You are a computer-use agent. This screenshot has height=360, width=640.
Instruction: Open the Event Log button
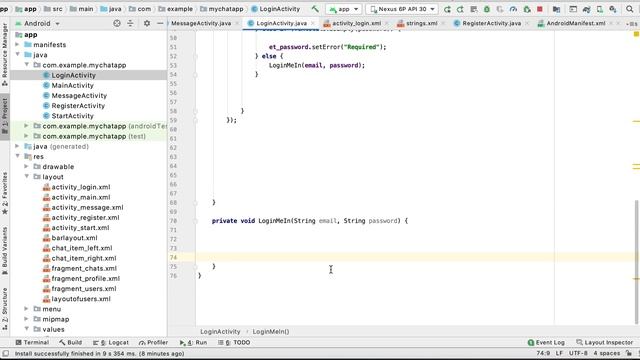[x=546, y=342]
